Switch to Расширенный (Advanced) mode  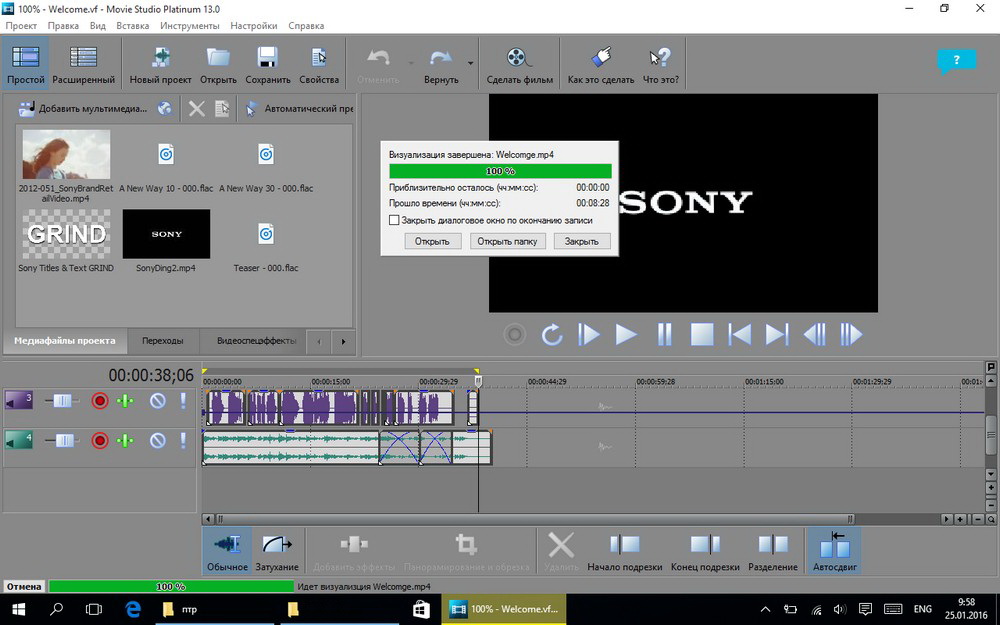84,63
